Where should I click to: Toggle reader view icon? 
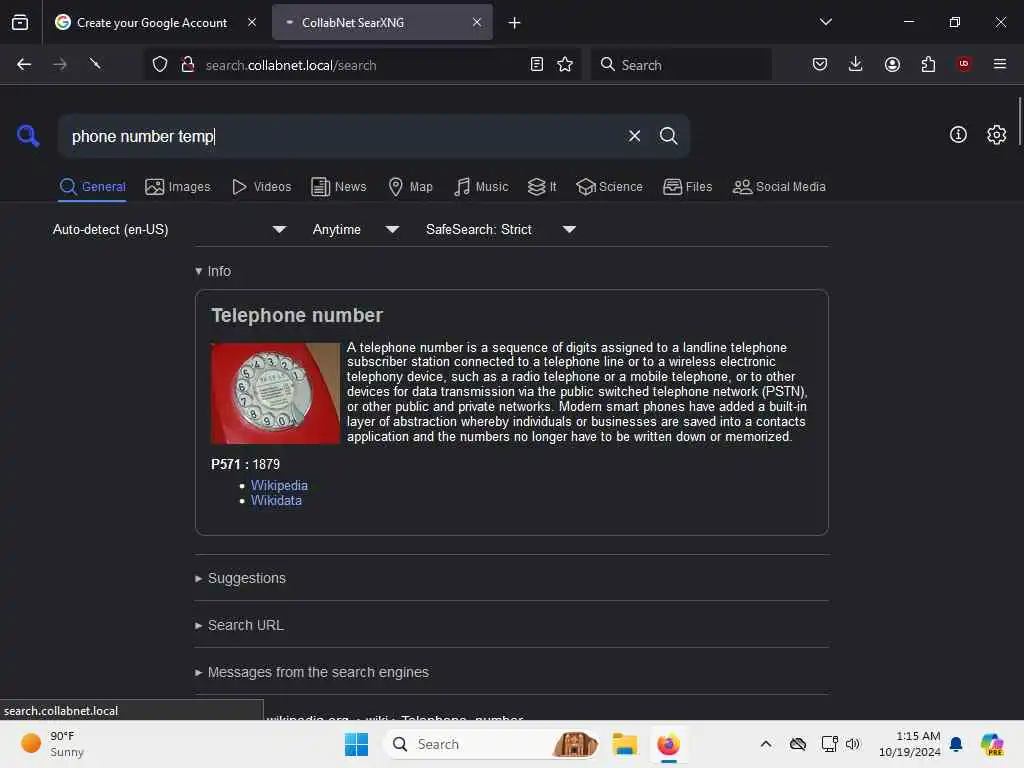[537, 64]
